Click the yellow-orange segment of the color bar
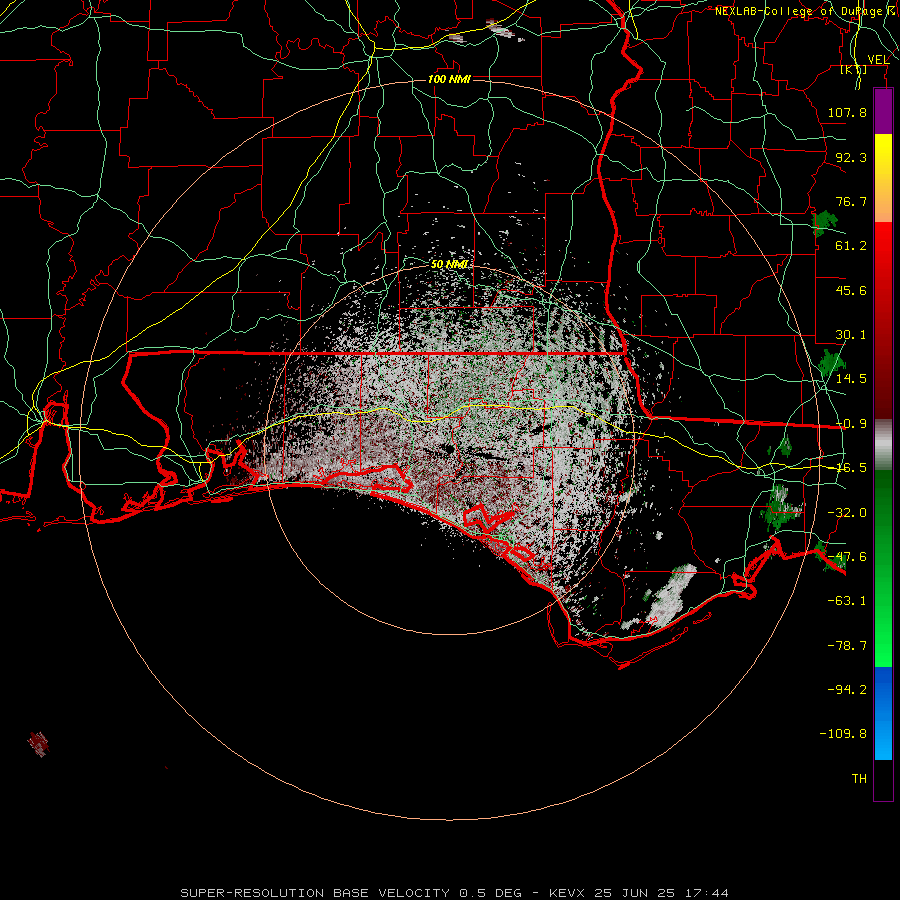 (x=883, y=179)
